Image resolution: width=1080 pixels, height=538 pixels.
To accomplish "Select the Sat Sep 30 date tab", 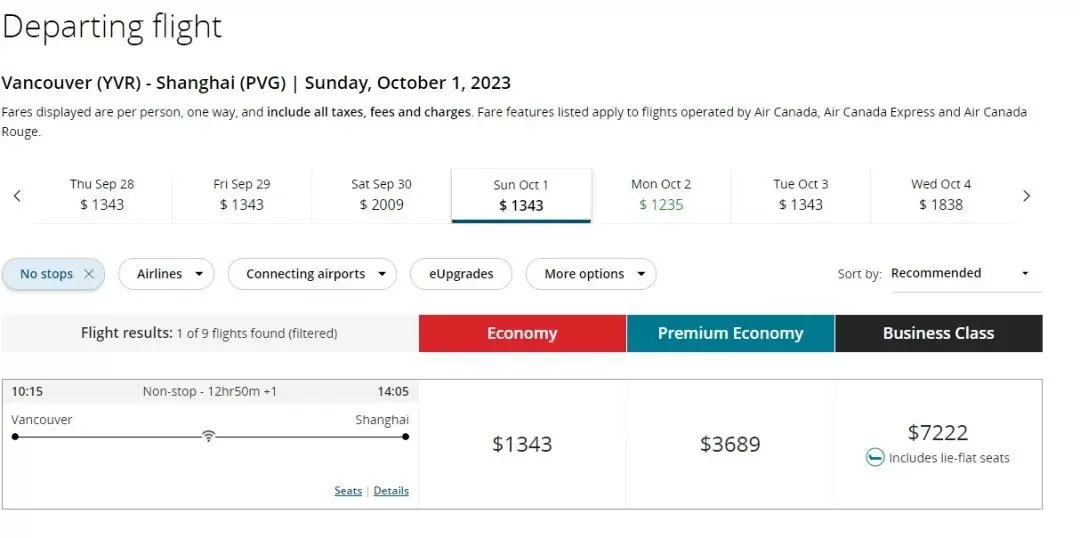I will [381, 195].
